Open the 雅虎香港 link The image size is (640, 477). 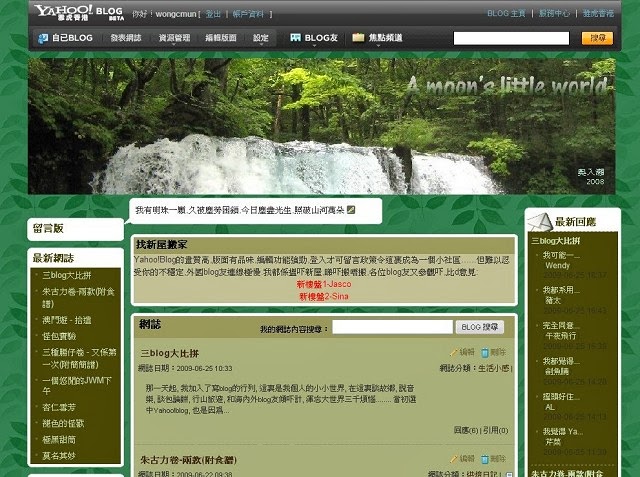point(598,13)
